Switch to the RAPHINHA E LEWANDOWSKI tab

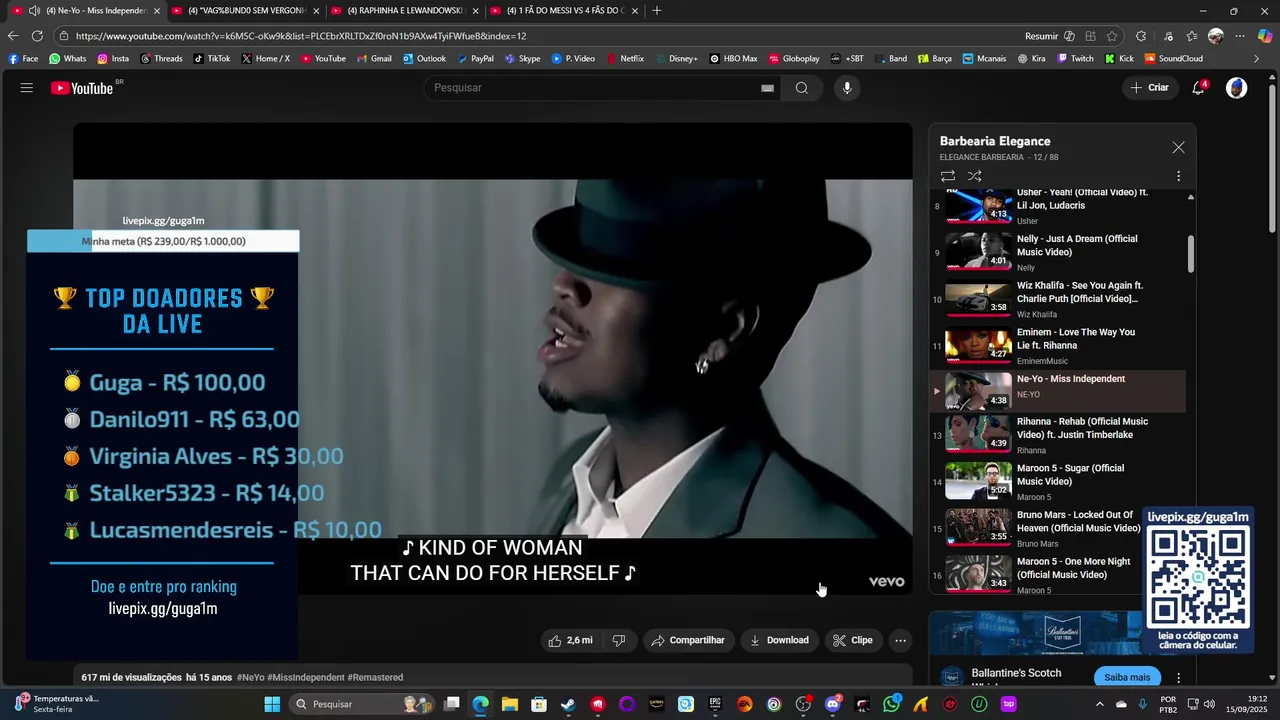(405, 11)
